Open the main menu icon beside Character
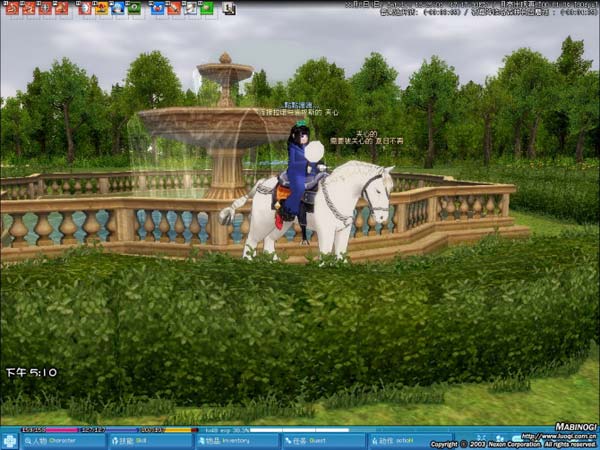Viewport: 600px width, 450px height. (9, 440)
